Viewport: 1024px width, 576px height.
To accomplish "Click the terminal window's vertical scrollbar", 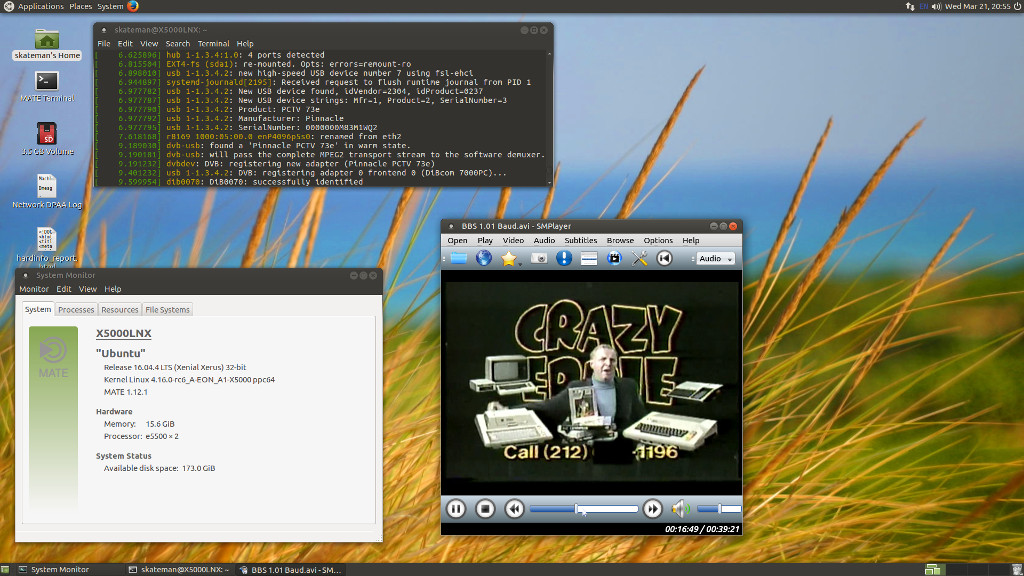I will tap(549, 118).
